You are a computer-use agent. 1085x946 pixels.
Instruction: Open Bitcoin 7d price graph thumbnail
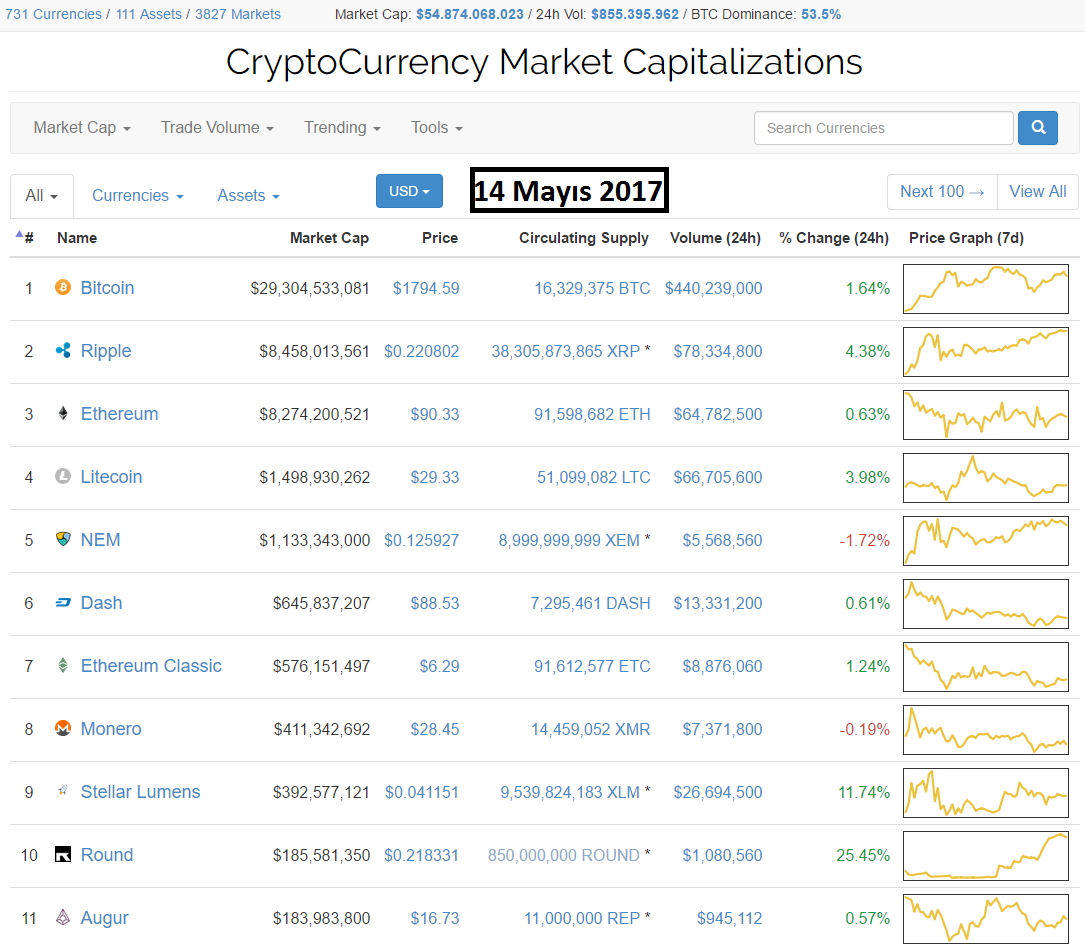tap(985, 289)
